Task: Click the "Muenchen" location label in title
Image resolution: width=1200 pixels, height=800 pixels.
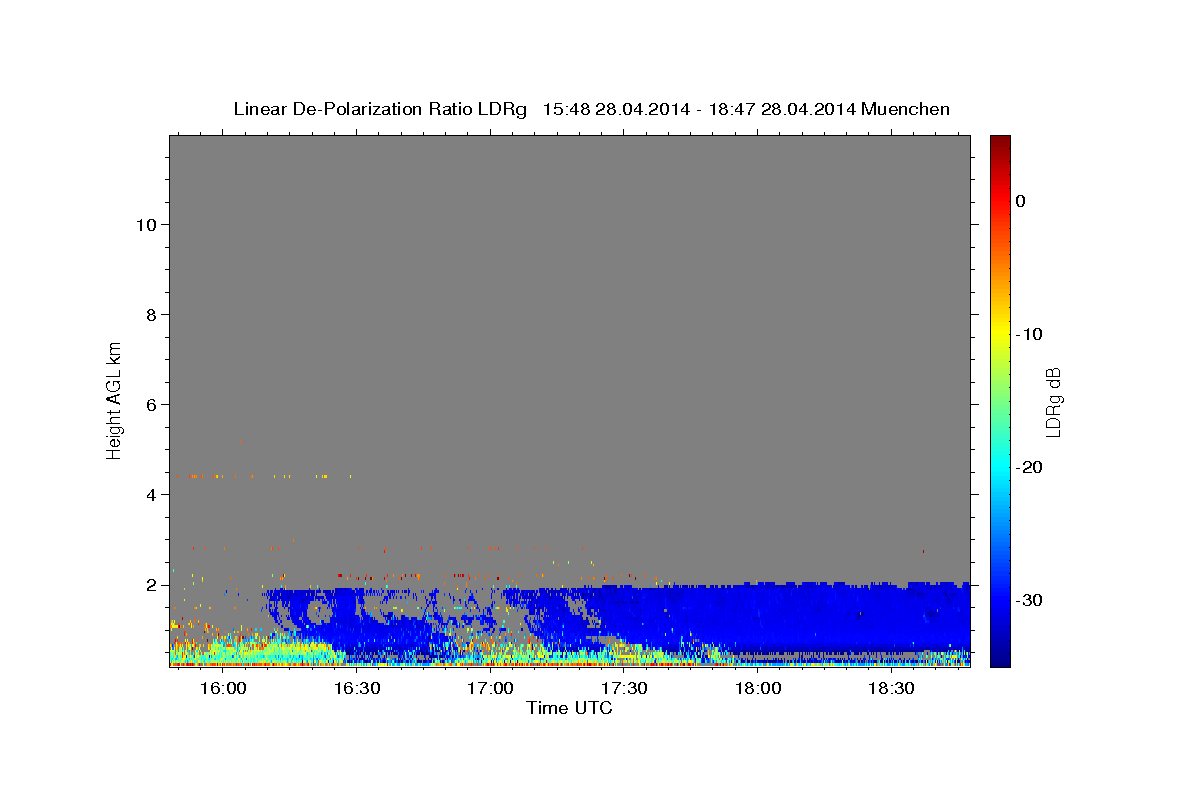Action: tap(906, 109)
